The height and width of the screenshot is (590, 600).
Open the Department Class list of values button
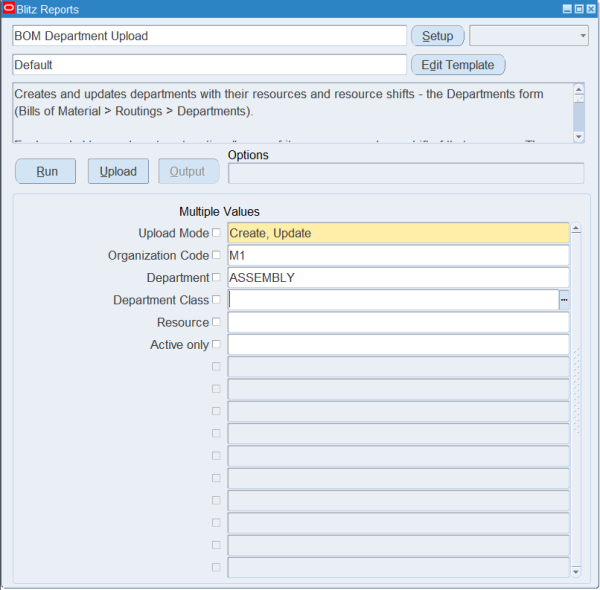(x=564, y=300)
